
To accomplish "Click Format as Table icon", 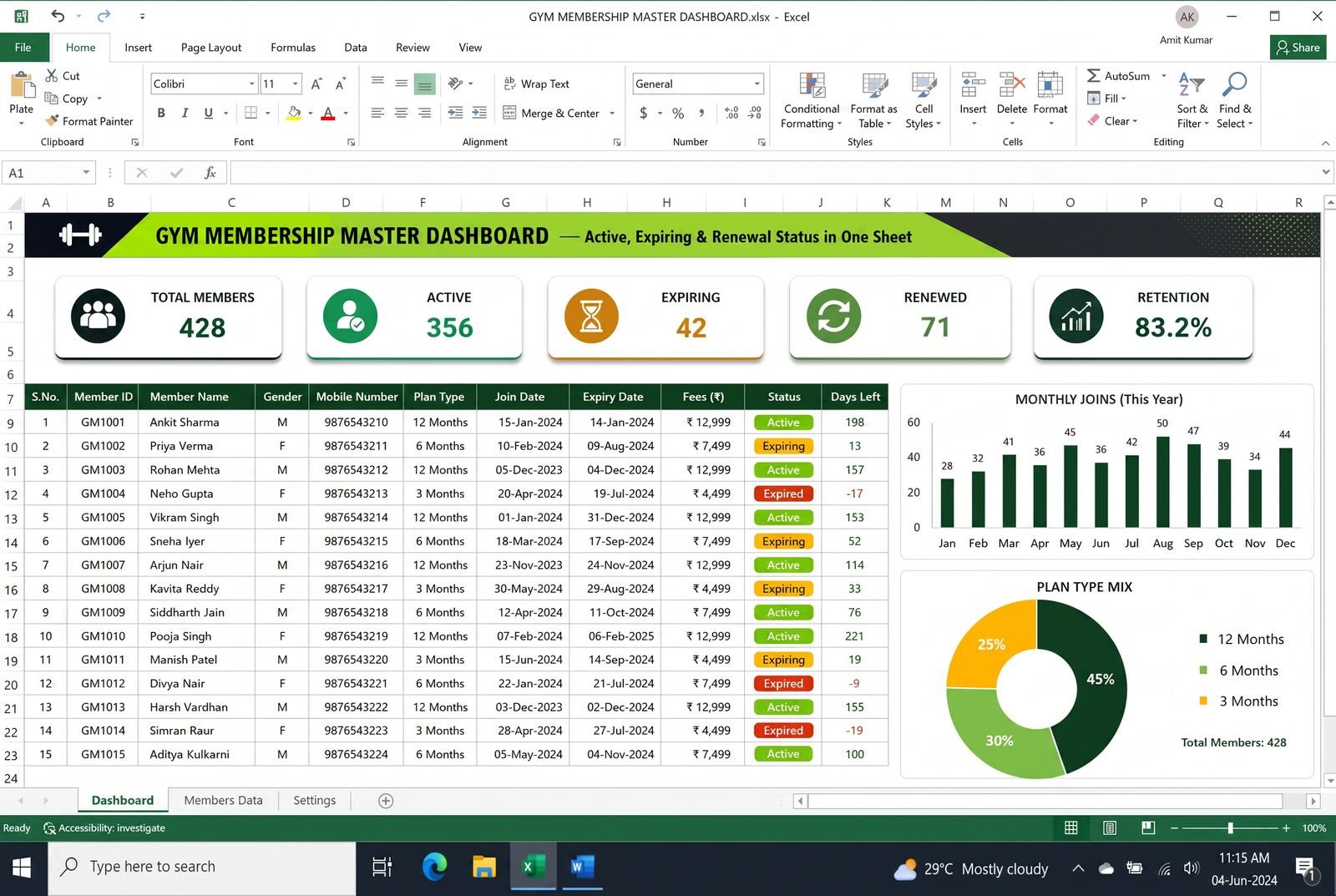I will coord(874,86).
